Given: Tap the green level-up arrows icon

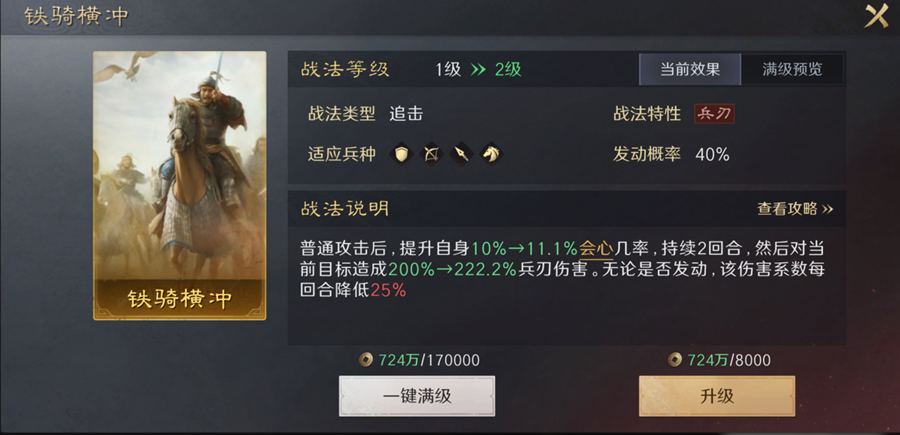Looking at the screenshot, I should point(478,69).
